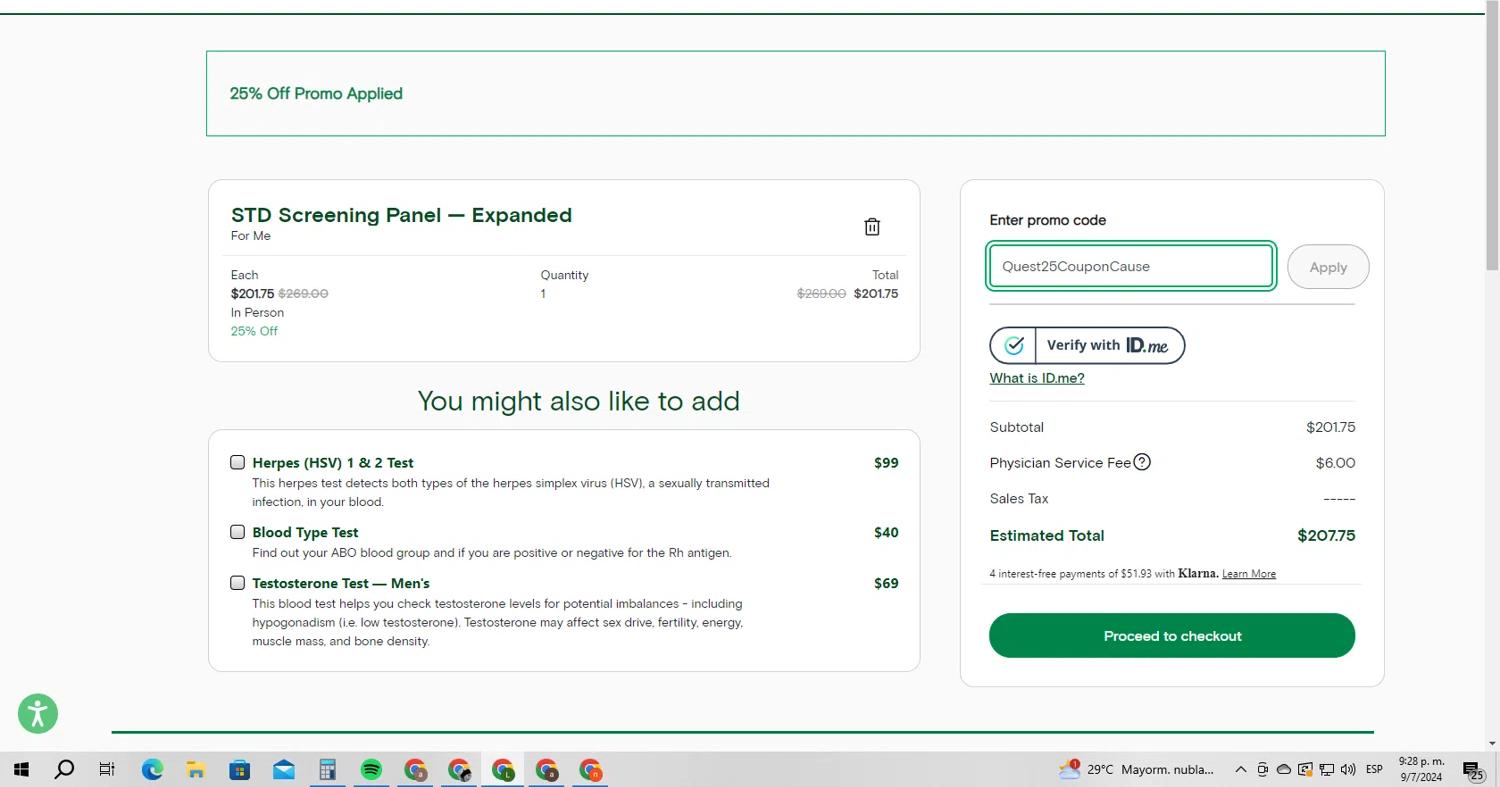
Task: Open the taskbar clock showing 9:28 p. m.
Action: (x=1421, y=769)
